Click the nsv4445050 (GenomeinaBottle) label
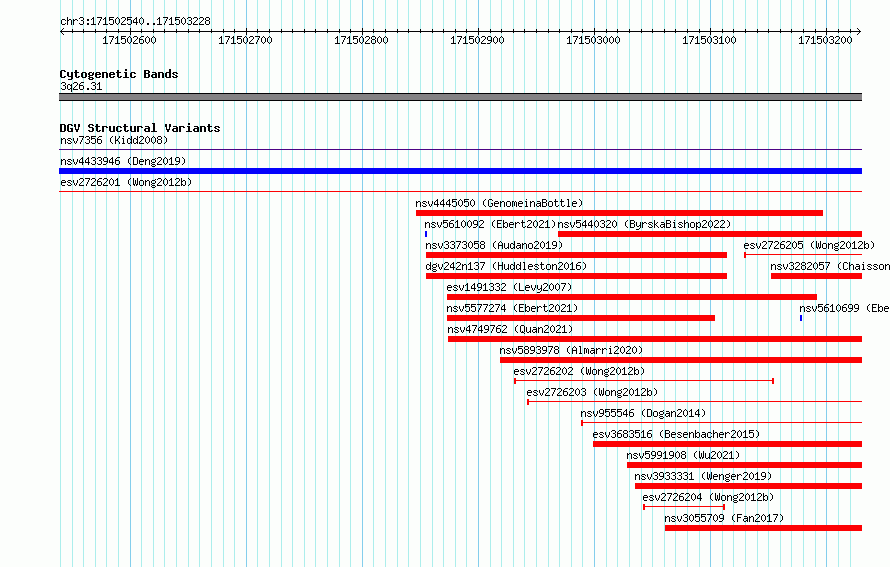 pos(499,203)
